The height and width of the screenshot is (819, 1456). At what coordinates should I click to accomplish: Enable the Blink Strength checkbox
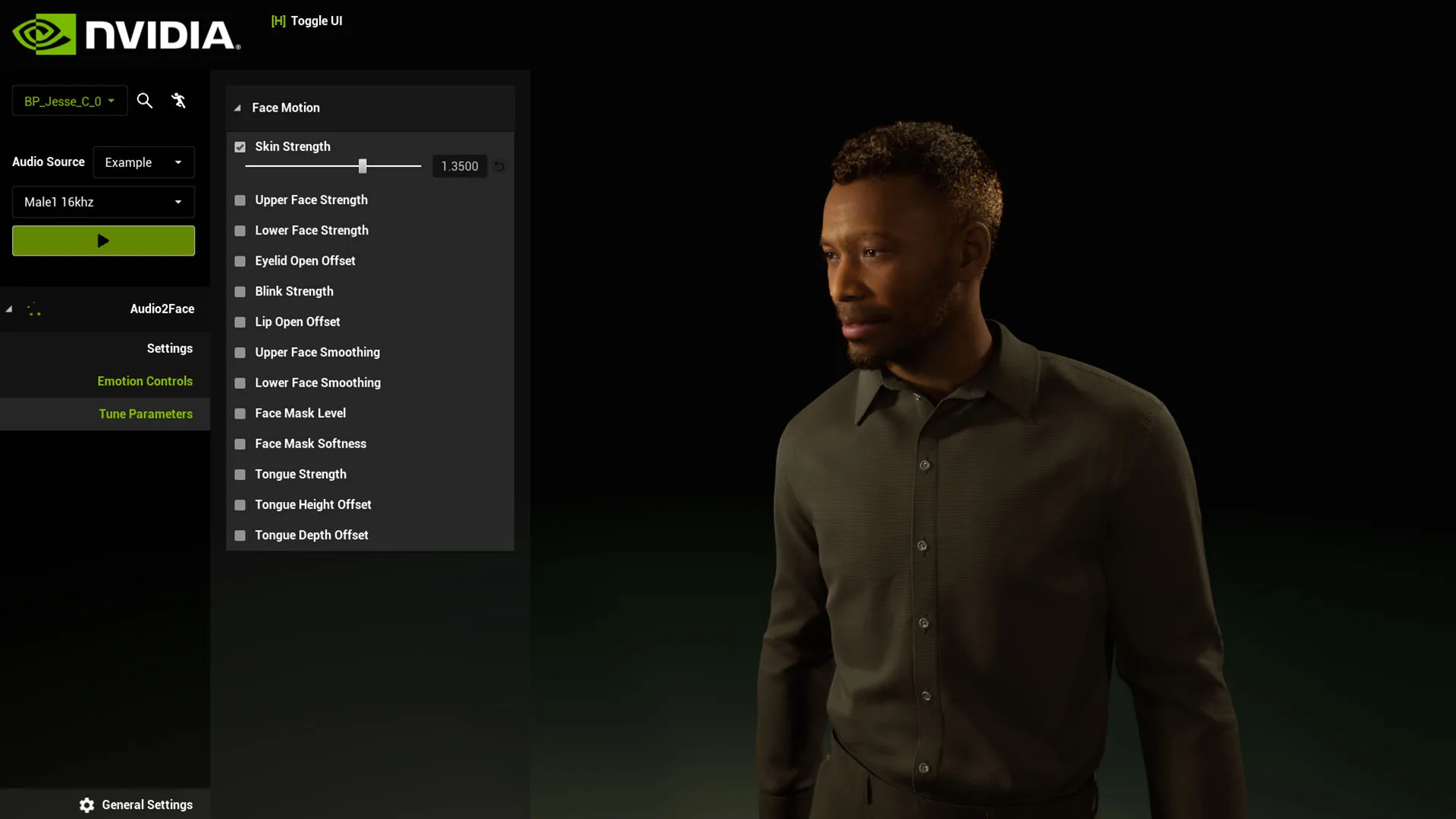(240, 291)
